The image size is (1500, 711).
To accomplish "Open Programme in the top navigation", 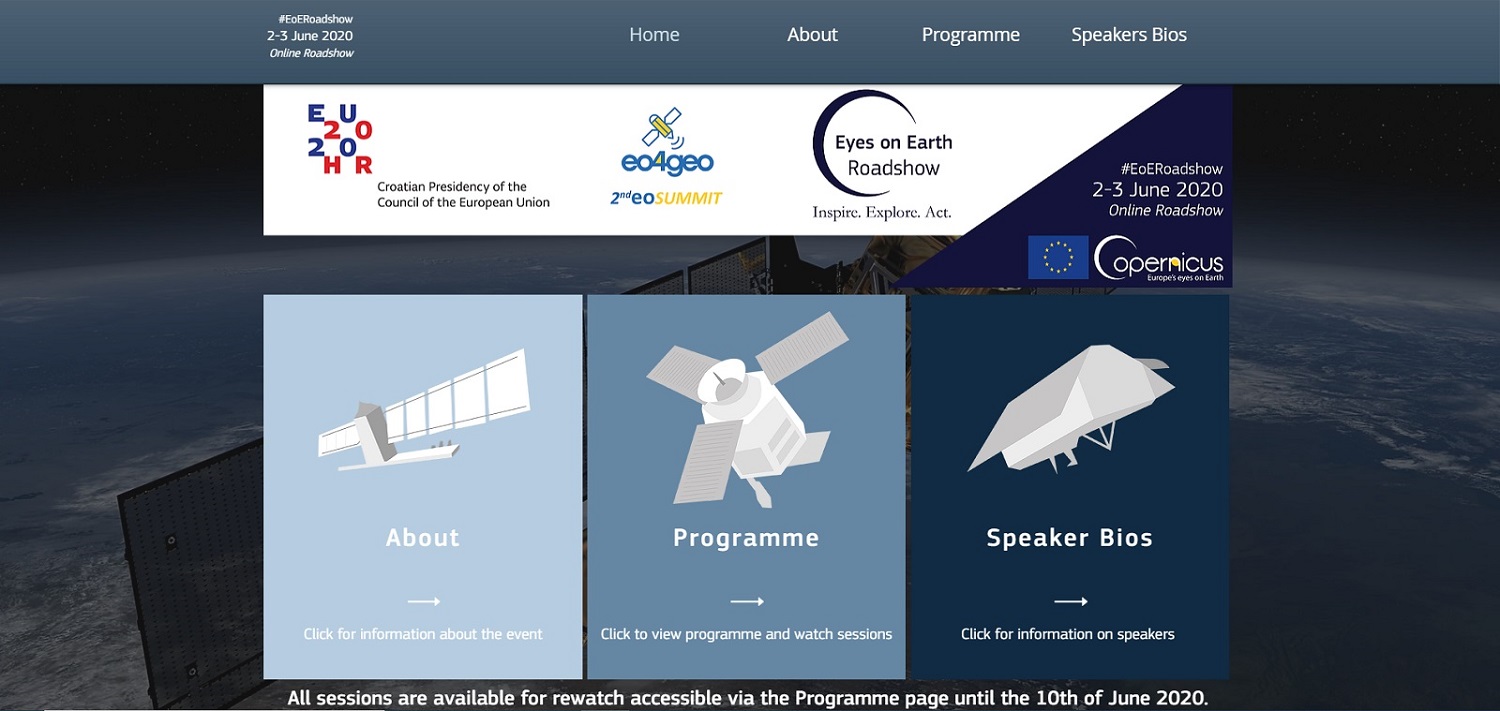I will click(x=971, y=35).
